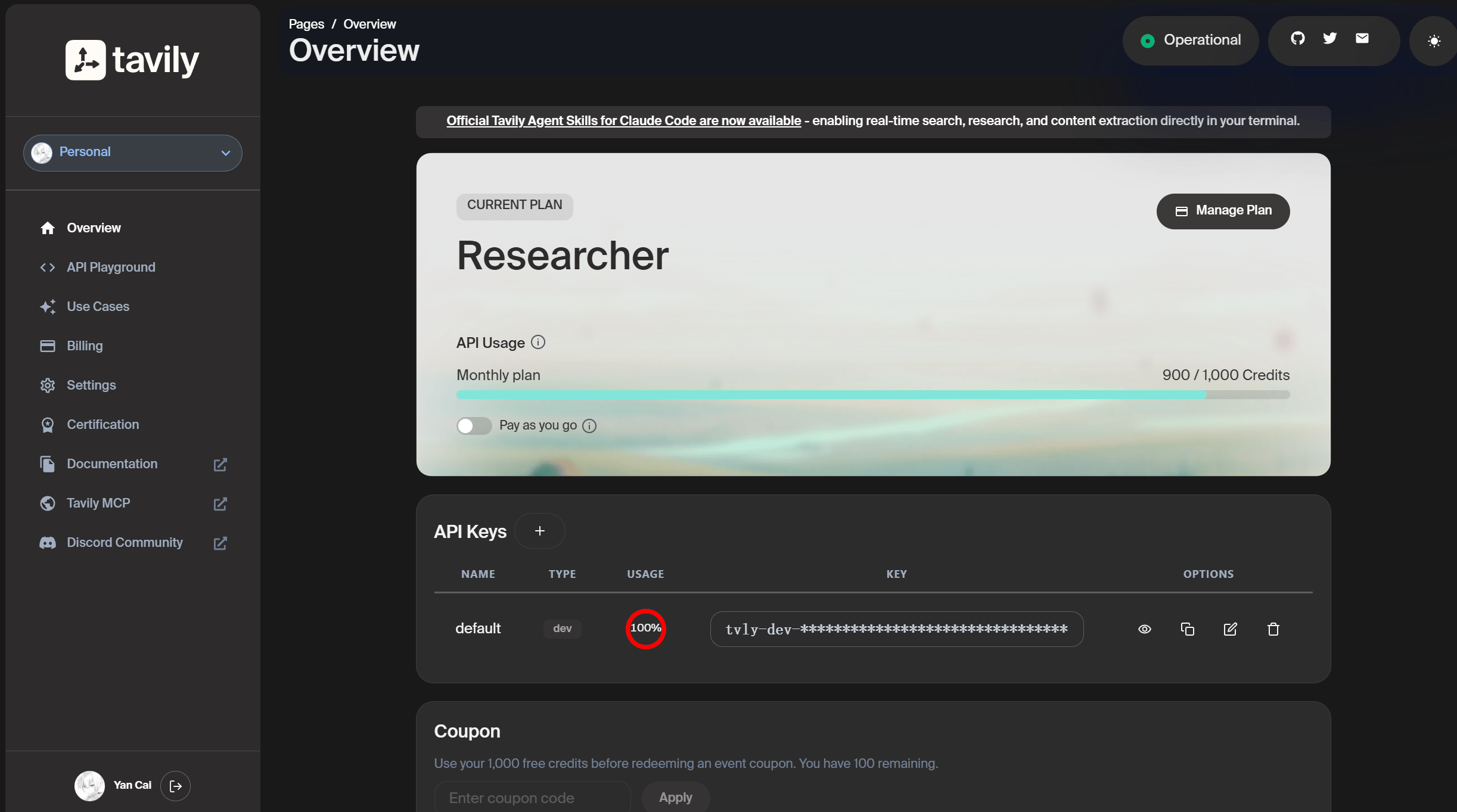
Task: Click the API Usage info icon
Action: (538, 343)
